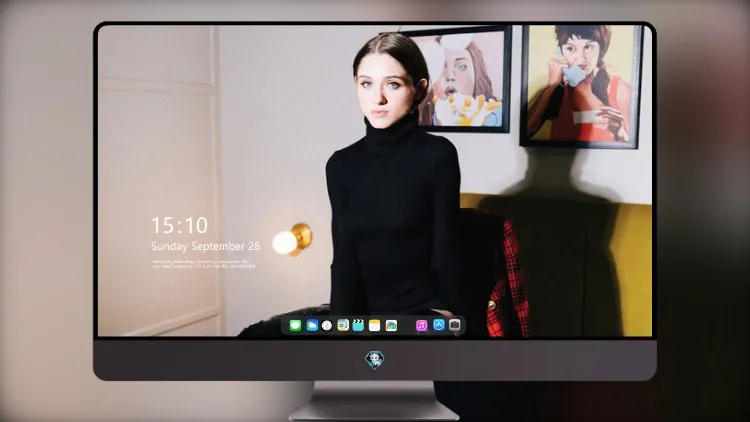
Task: Open the blue App Store icon
Action: pyautogui.click(x=439, y=325)
